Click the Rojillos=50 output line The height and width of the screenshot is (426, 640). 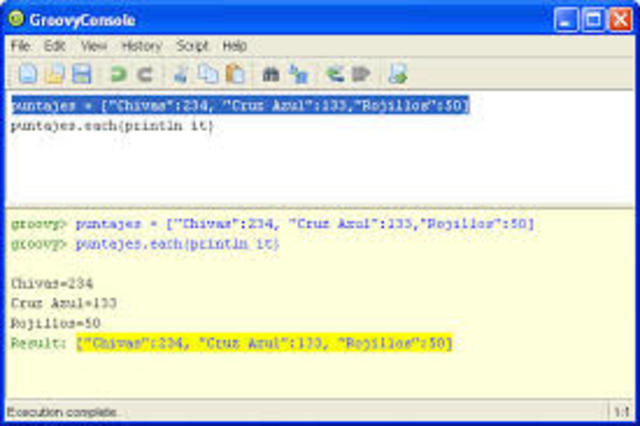pyautogui.click(x=56, y=323)
